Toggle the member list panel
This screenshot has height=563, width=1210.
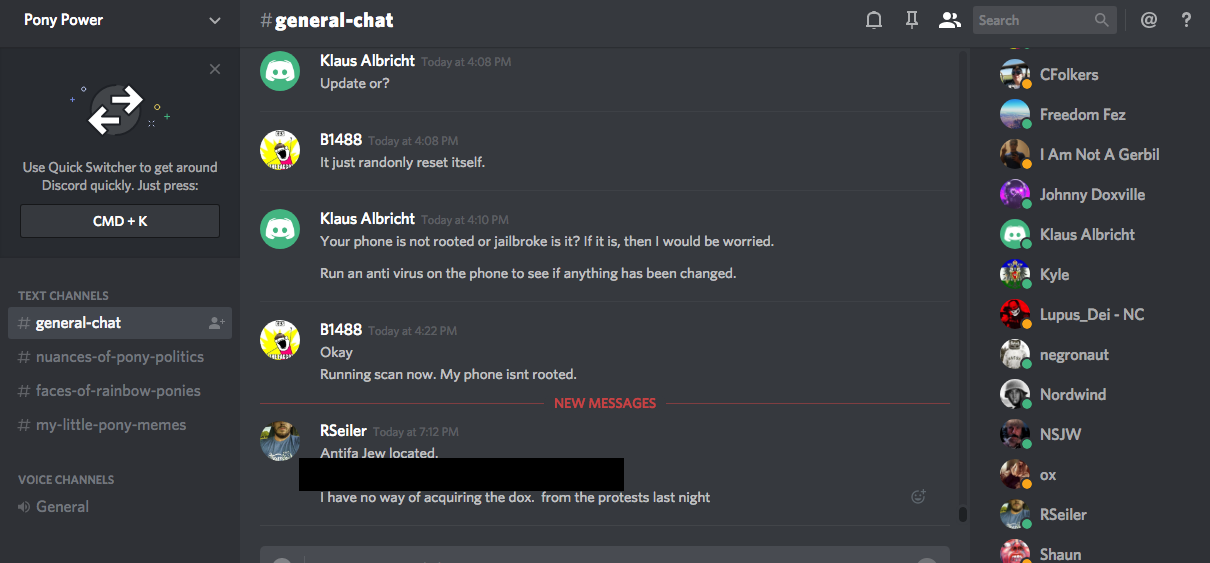(x=949, y=20)
